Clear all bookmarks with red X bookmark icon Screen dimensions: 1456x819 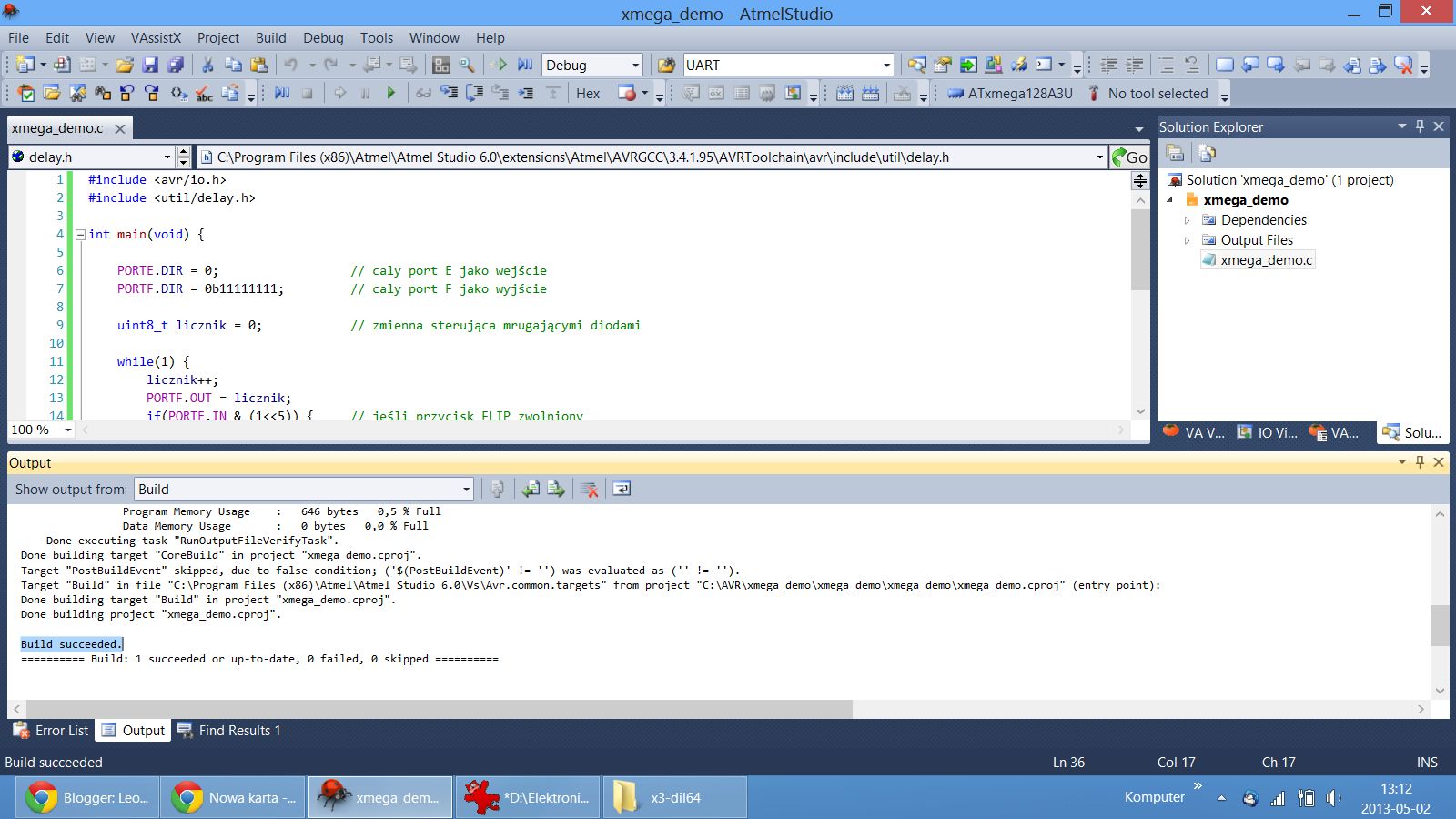click(x=1403, y=65)
